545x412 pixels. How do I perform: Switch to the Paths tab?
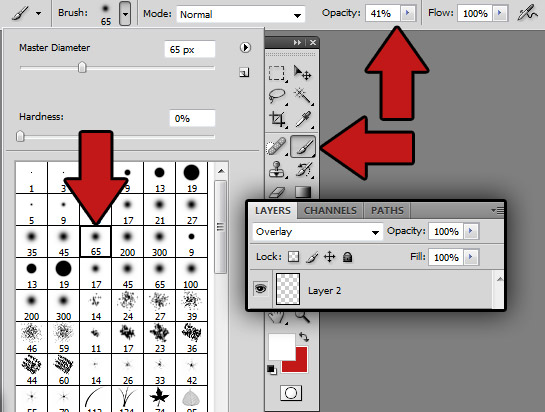point(387,211)
